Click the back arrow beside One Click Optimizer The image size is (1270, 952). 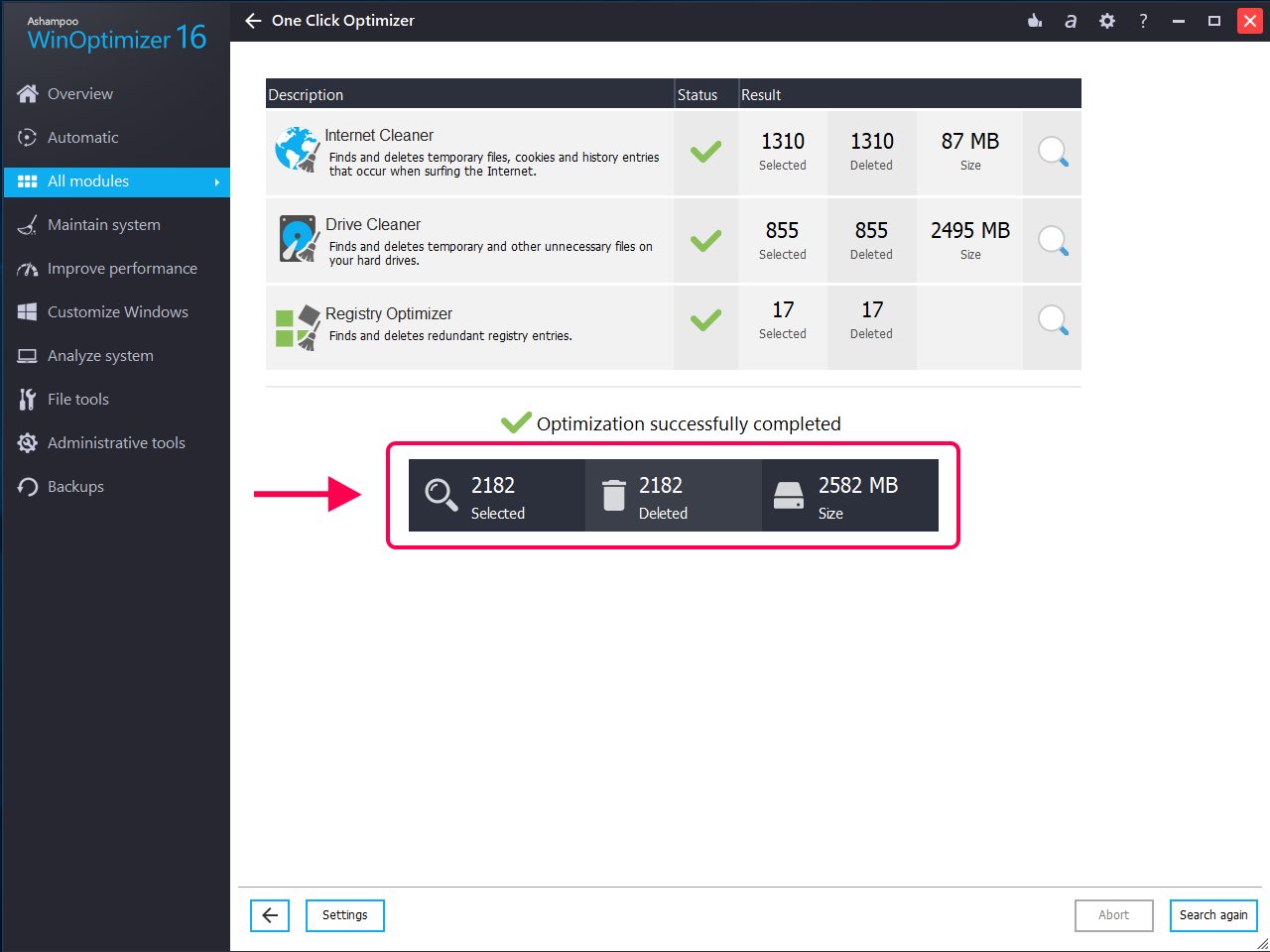(253, 21)
